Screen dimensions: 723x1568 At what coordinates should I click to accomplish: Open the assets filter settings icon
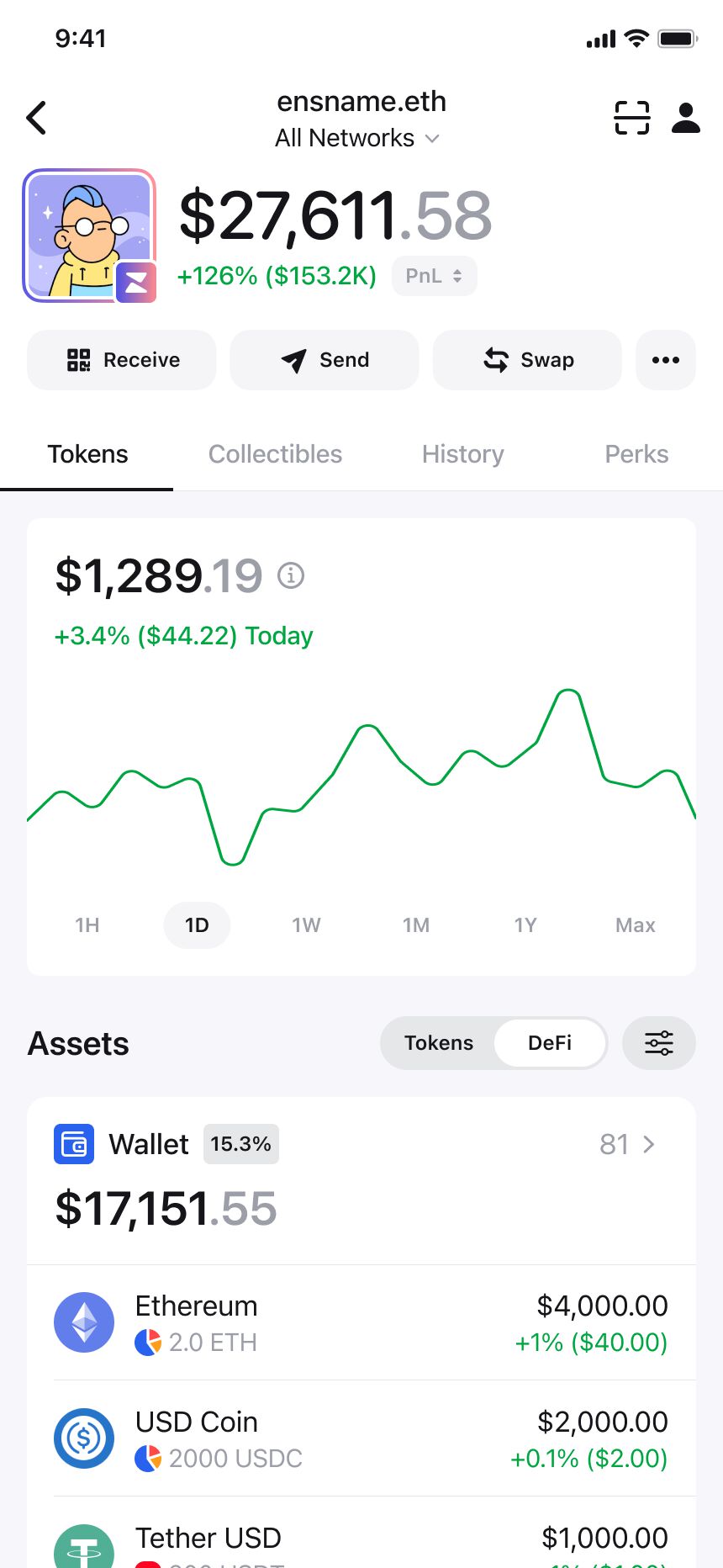coord(659,1043)
